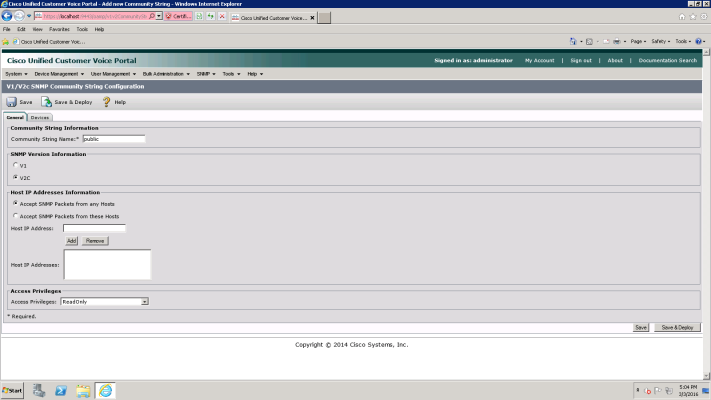Close the Cisco Unified Customer Voice tab
711x400 pixels.
(312, 18)
